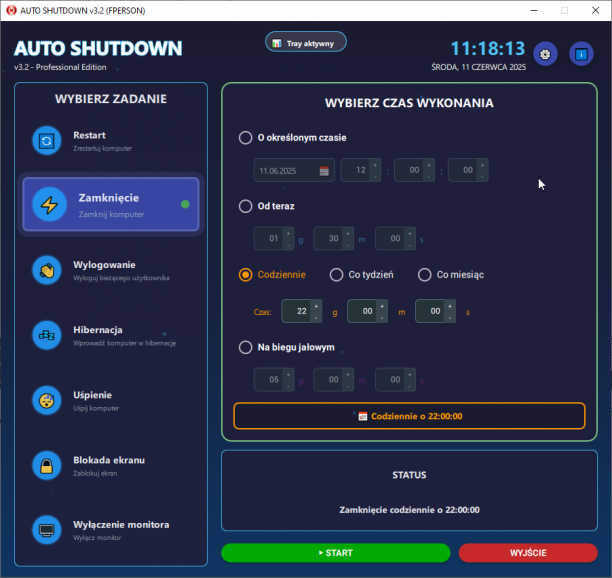Image resolution: width=612 pixels, height=578 pixels.
Task: Click status text 'Zamknięcie codziennie o 22:00:00'
Action: (x=409, y=510)
